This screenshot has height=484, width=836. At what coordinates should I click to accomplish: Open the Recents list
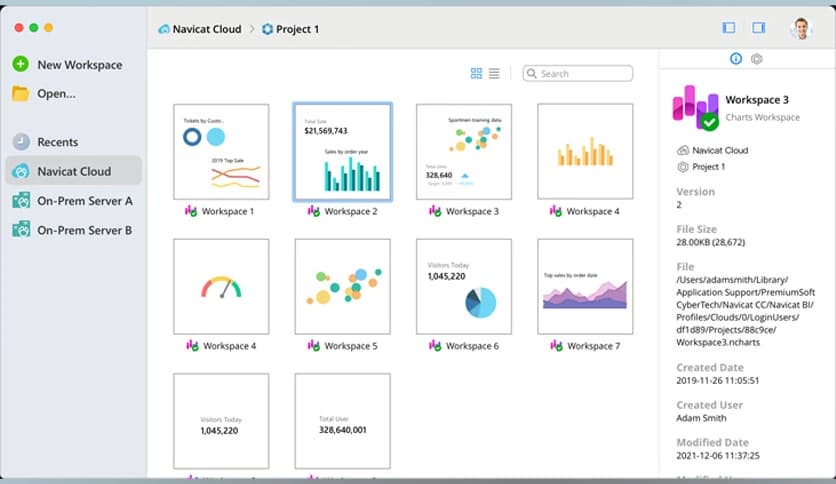coord(57,142)
